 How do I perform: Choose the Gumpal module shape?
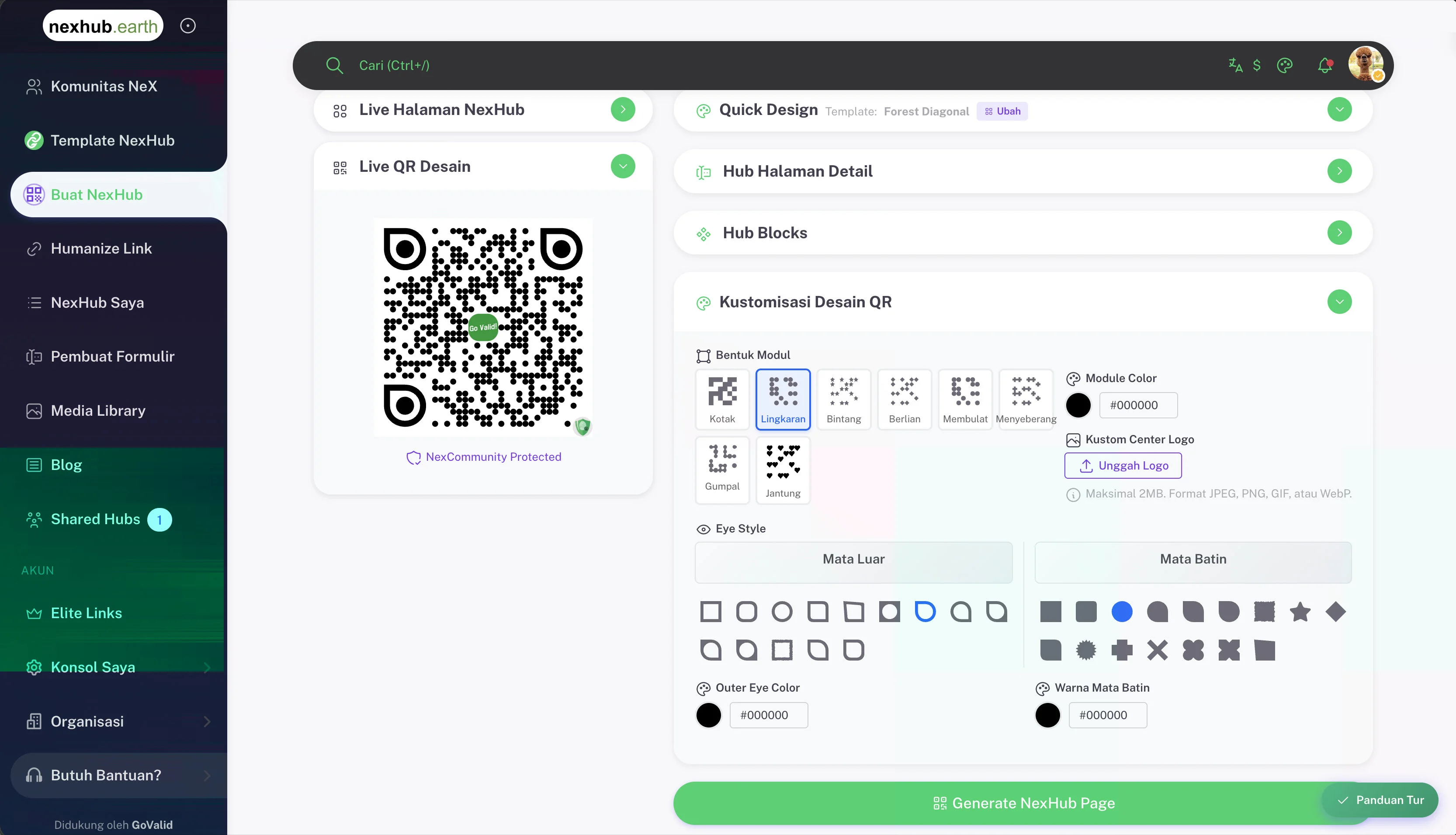point(722,470)
